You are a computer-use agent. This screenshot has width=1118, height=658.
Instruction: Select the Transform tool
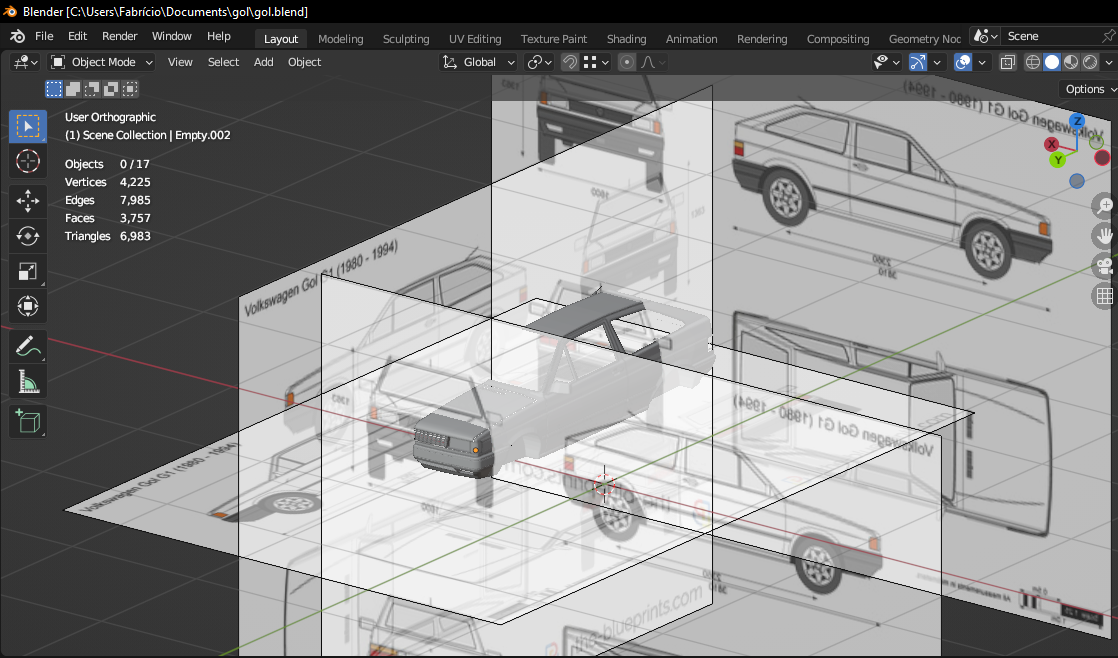pyautogui.click(x=28, y=307)
